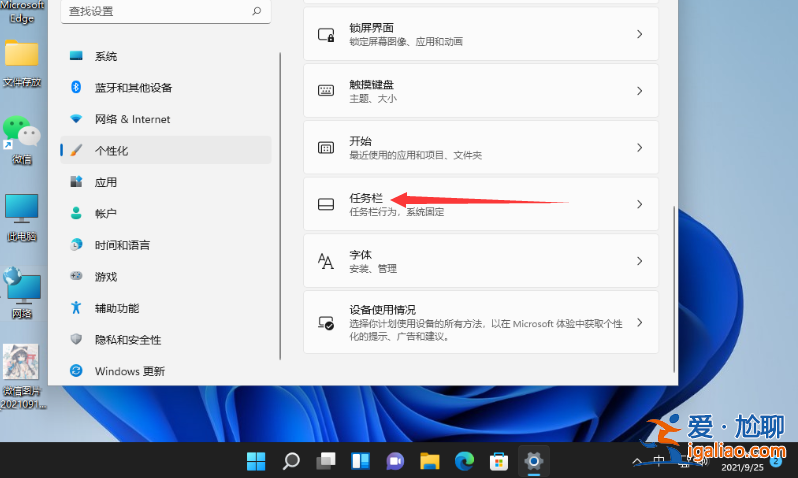Viewport: 798px width, 478px height.
Task: Click the 游戏 controller icon
Action: click(76, 276)
